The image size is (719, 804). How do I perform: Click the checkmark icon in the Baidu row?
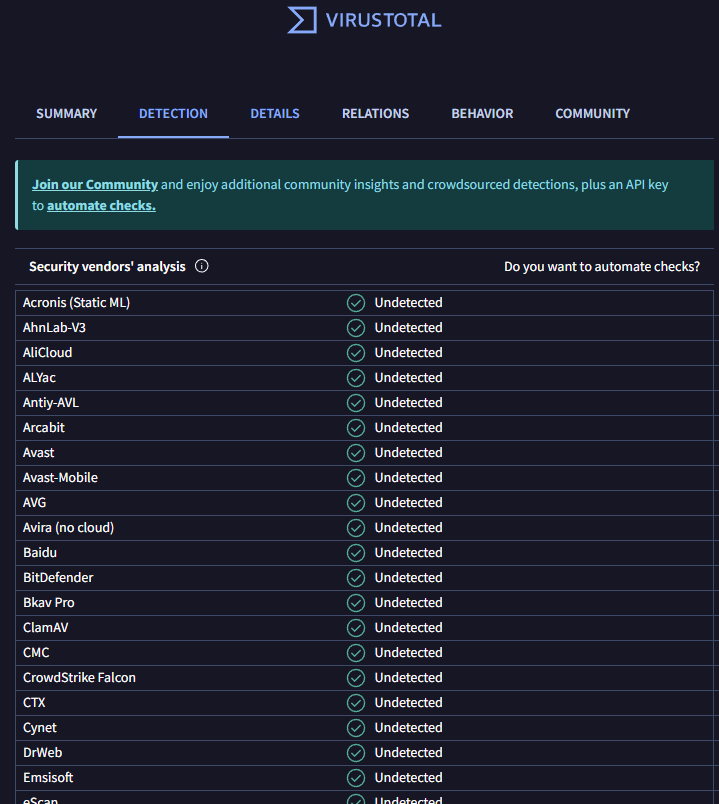pyautogui.click(x=356, y=553)
